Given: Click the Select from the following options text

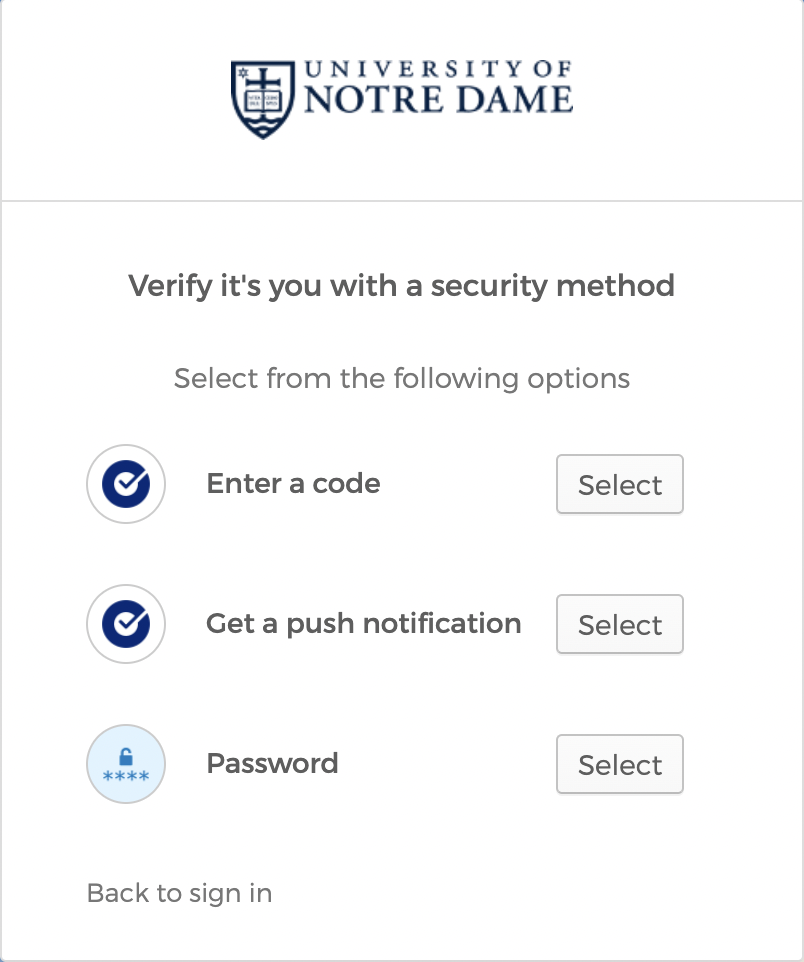Looking at the screenshot, I should pos(401,379).
